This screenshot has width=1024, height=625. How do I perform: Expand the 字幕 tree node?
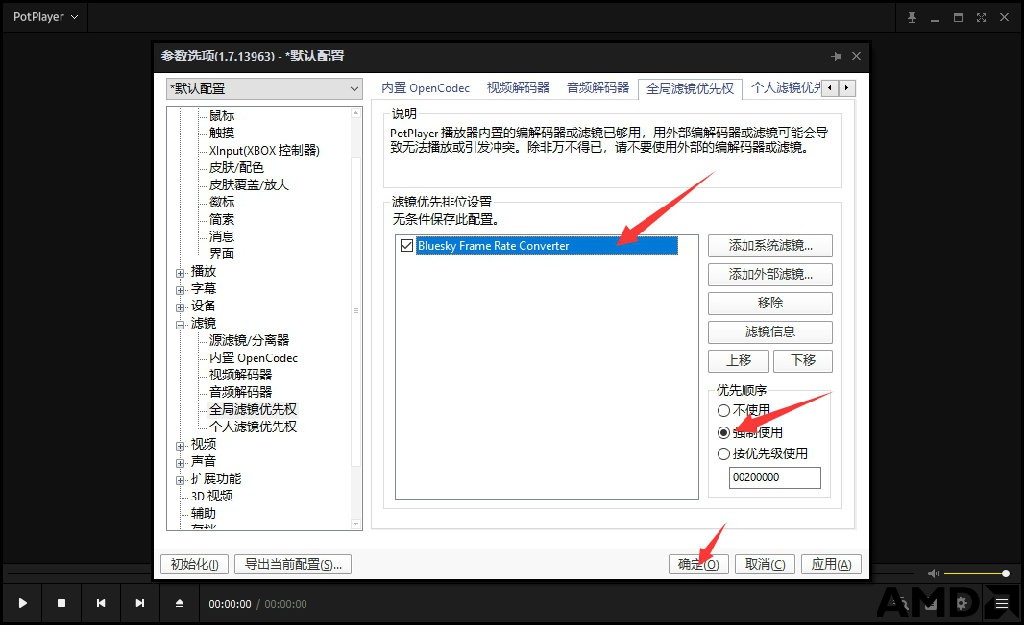click(180, 290)
